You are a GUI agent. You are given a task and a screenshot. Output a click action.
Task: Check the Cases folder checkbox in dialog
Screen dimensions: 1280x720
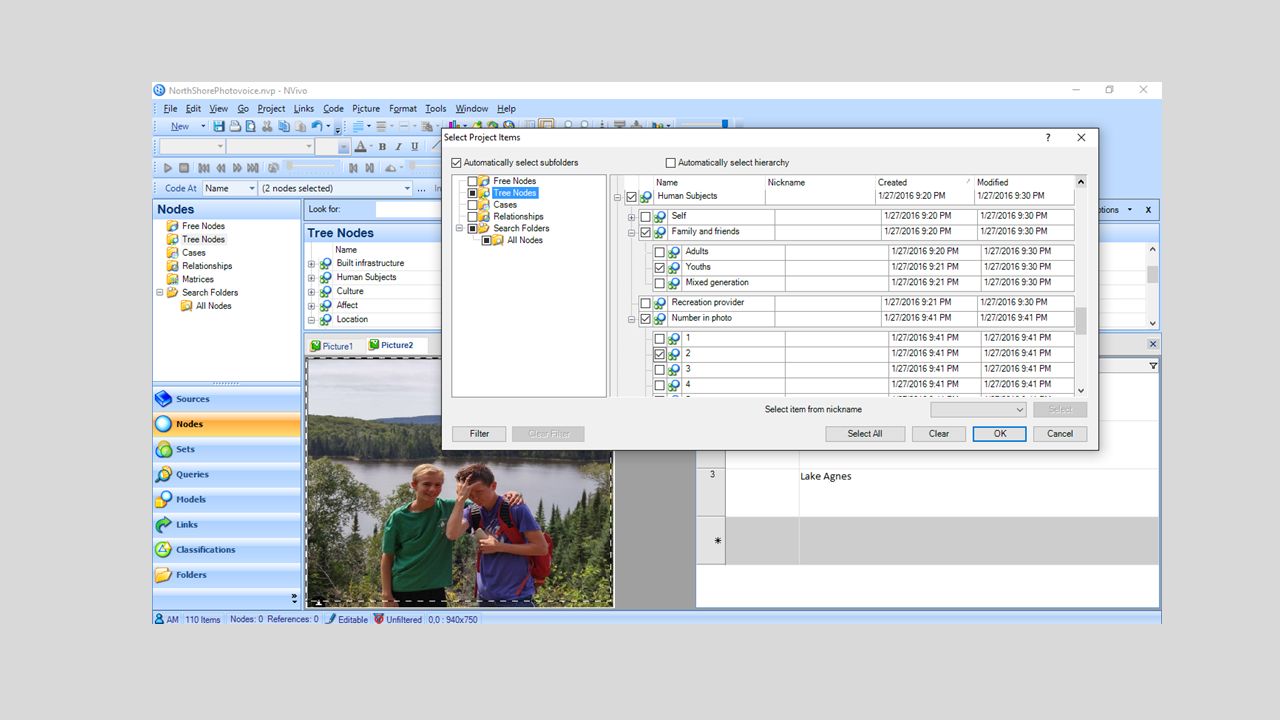click(473, 205)
